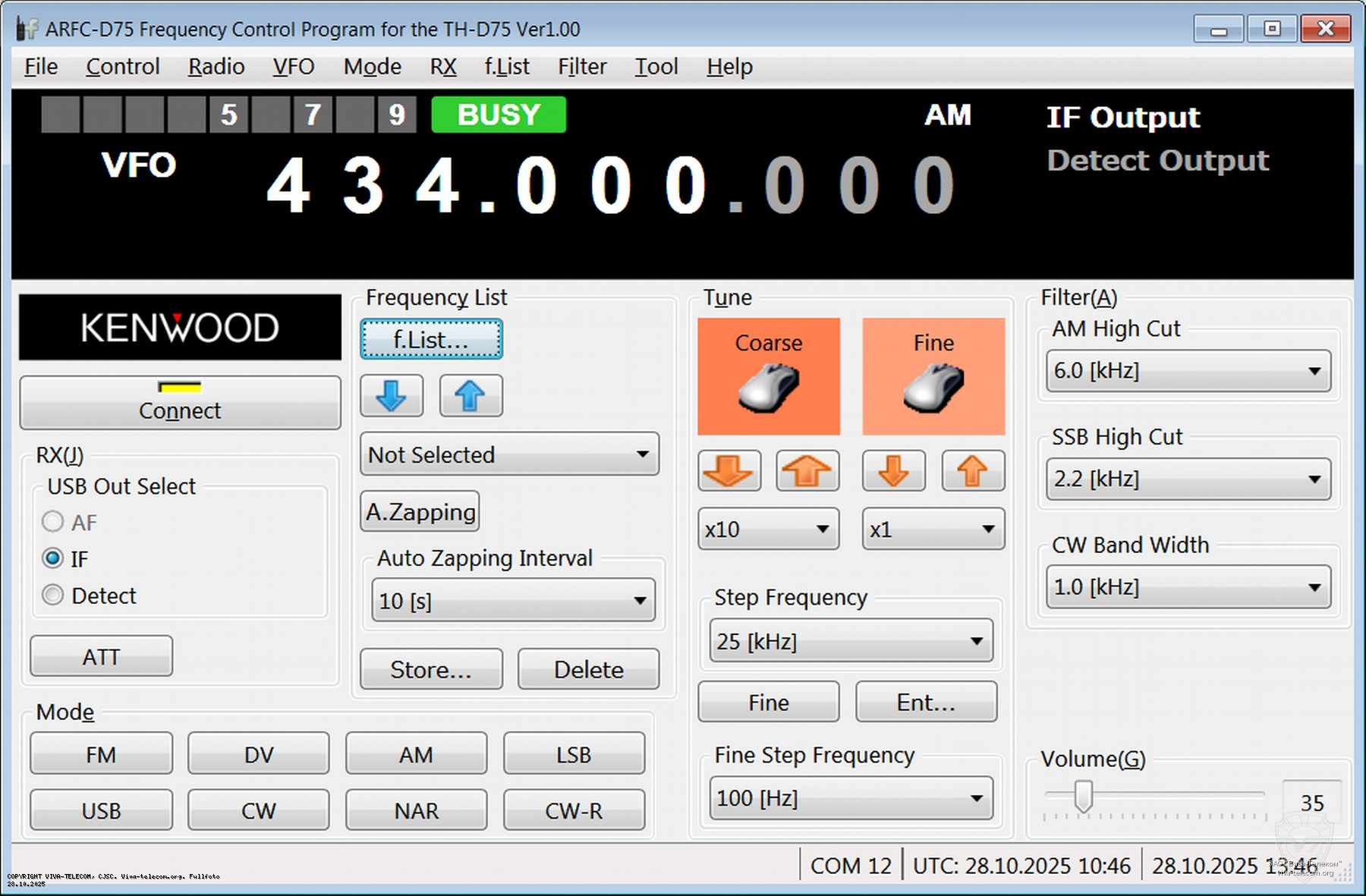Screen dimensions: 1366x896
Task: Select IF in USB Out Select
Action: (x=52, y=558)
